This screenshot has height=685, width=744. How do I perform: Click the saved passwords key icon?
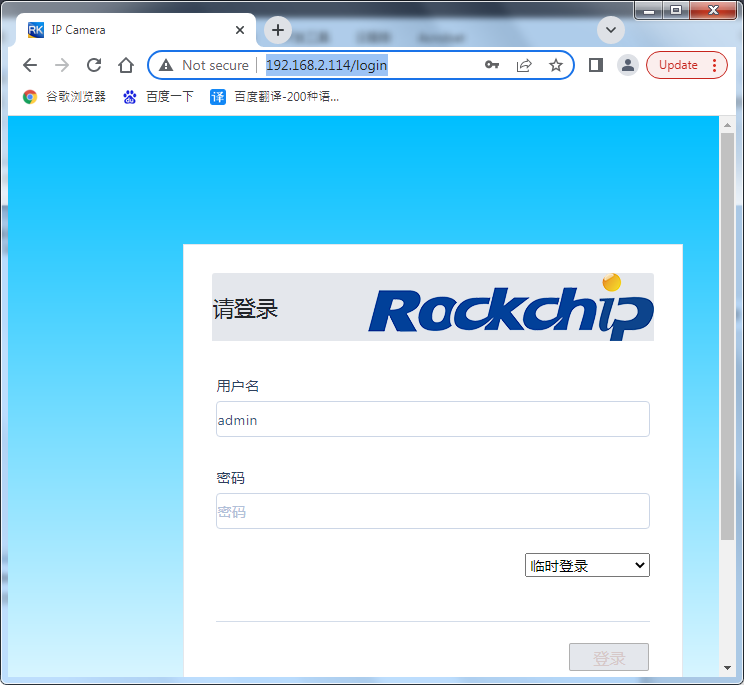[492, 65]
